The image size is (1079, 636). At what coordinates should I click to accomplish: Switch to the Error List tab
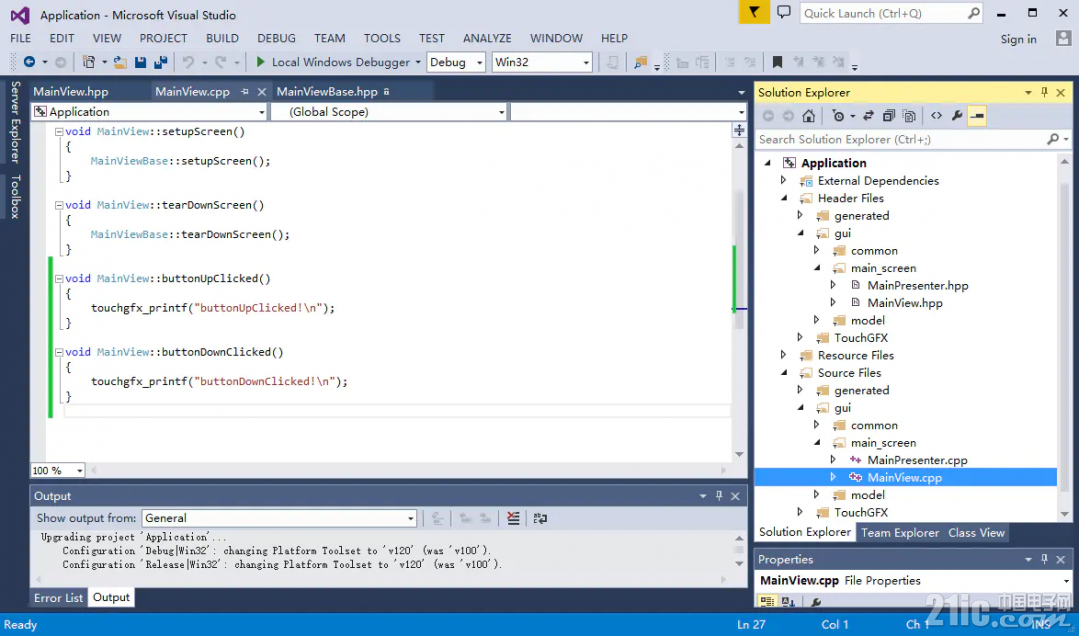58,597
